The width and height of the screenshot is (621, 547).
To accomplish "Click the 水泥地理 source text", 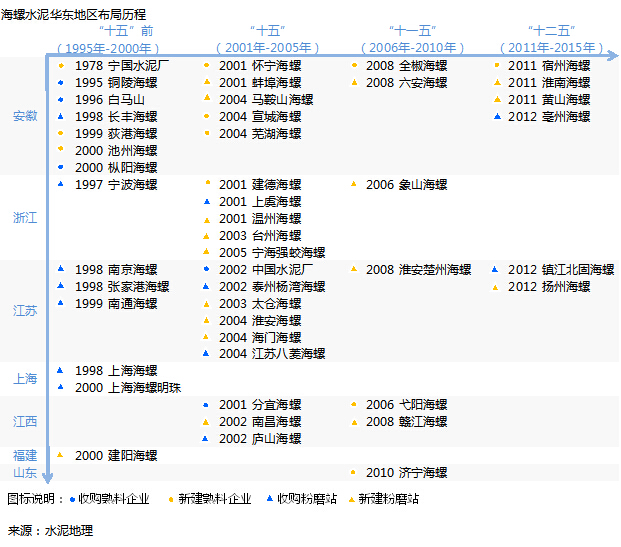I will (x=68, y=530).
